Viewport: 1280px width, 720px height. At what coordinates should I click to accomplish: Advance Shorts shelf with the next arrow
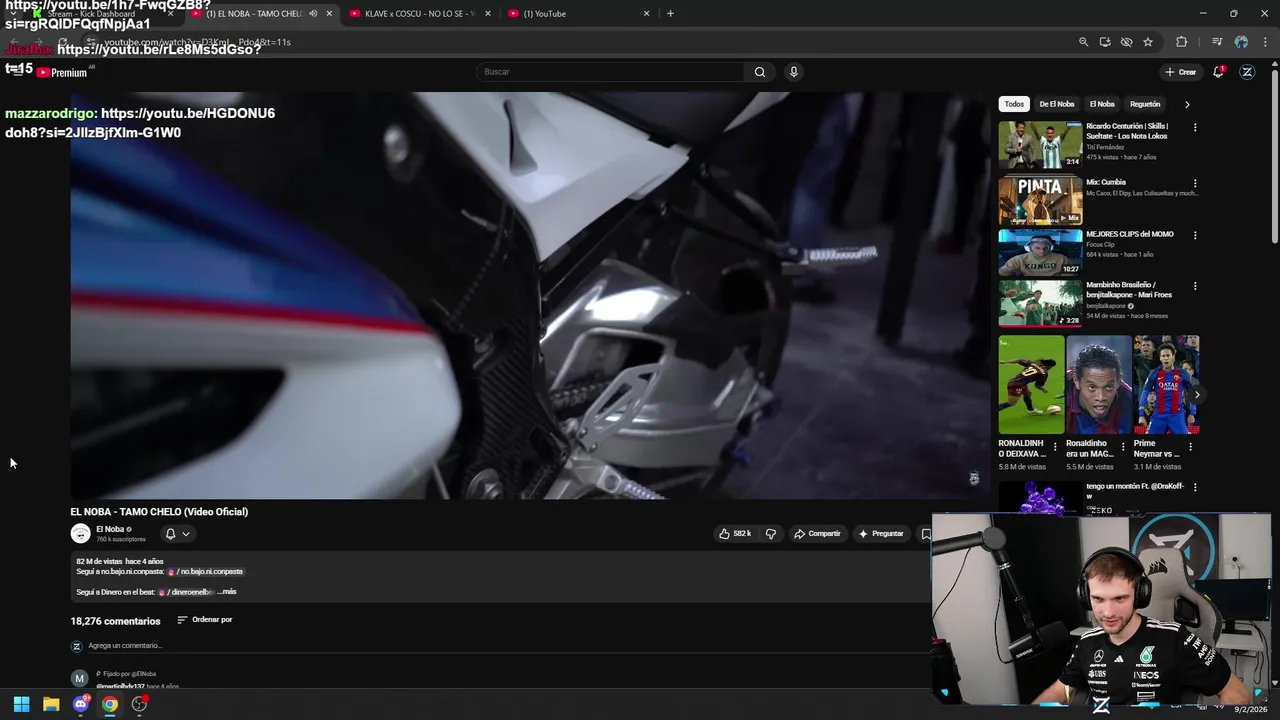coord(1196,395)
